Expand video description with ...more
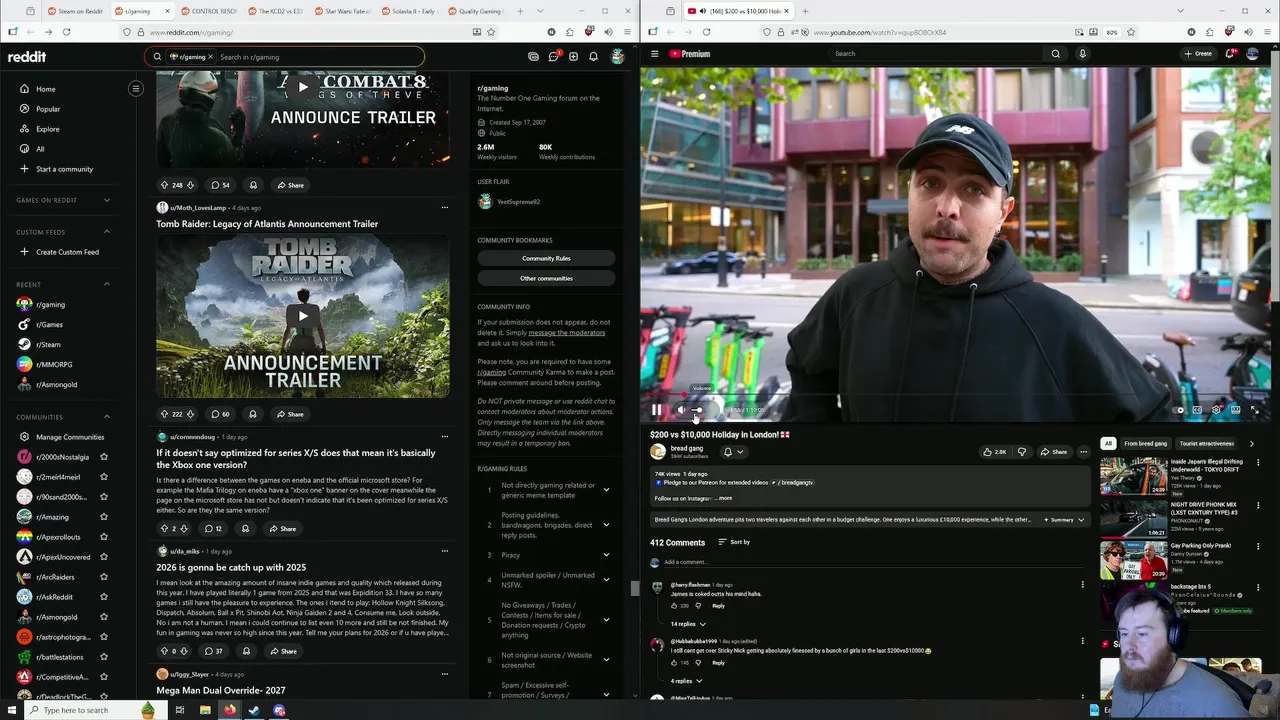This screenshot has width=1280, height=720. tap(723, 498)
